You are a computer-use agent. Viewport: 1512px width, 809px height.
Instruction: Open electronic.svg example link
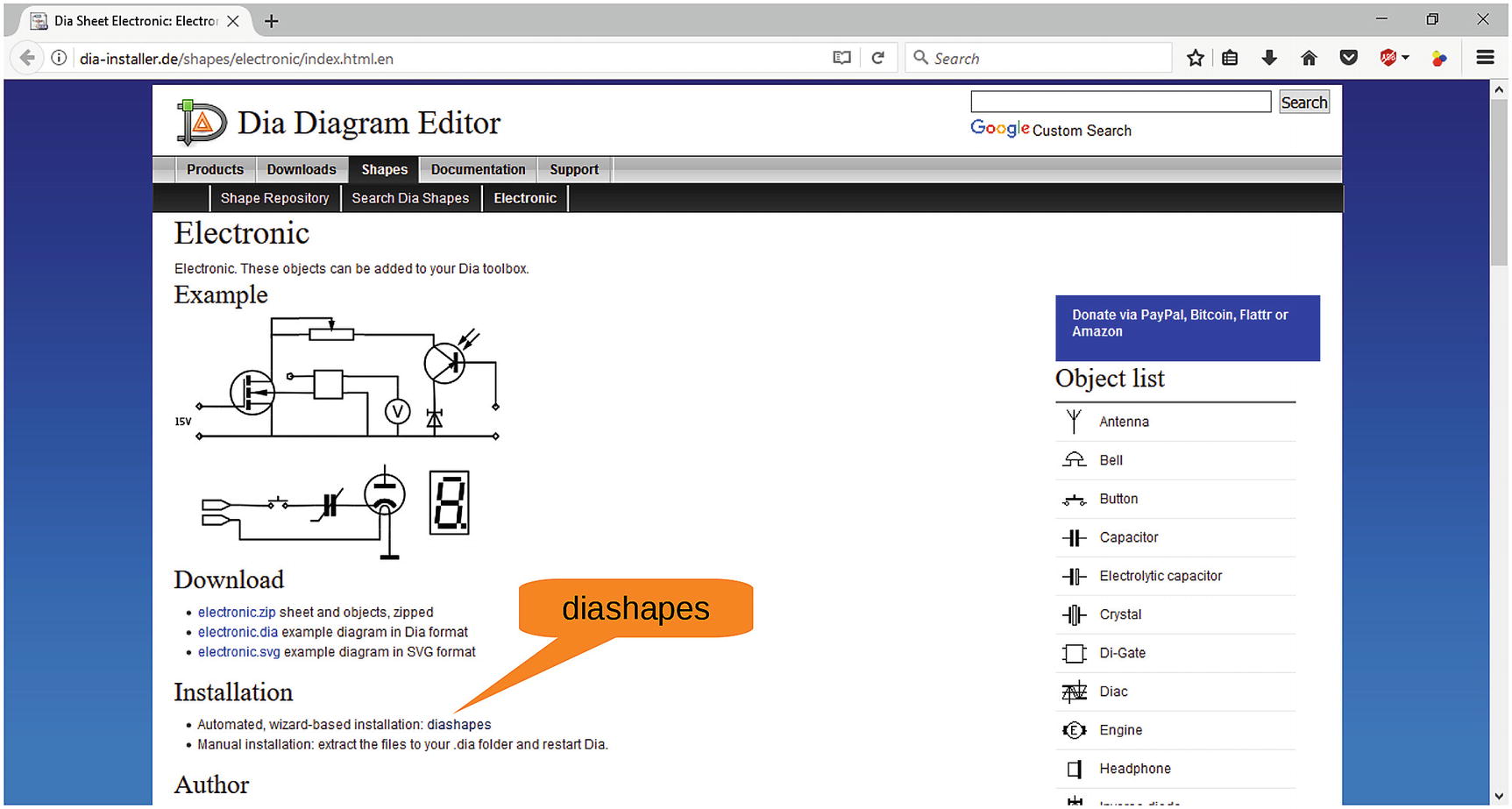tap(238, 652)
